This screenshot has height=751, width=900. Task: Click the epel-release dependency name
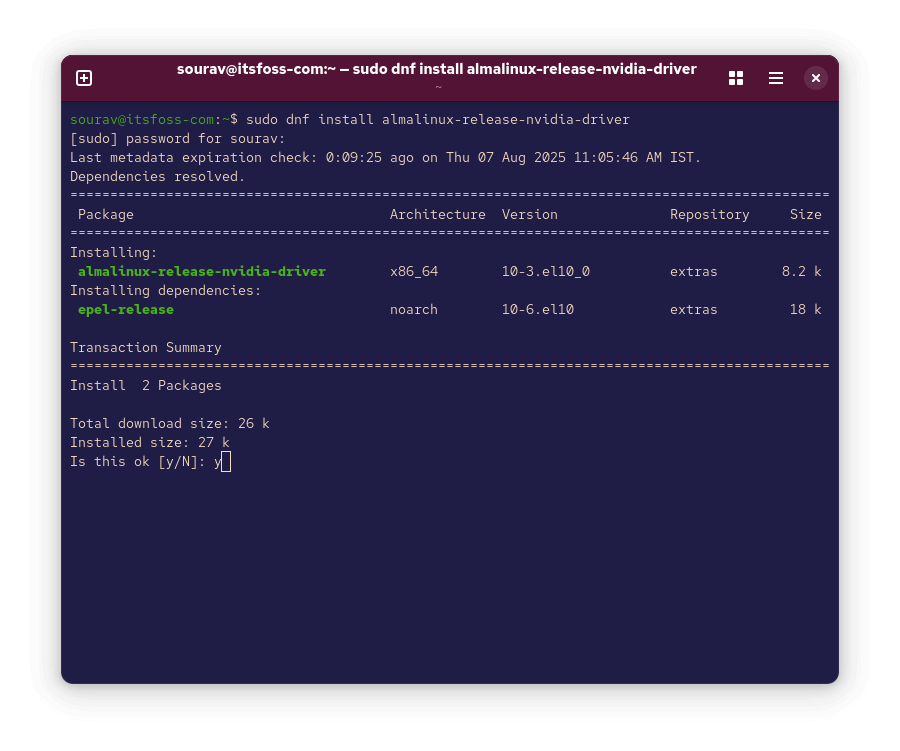pyautogui.click(x=126, y=309)
